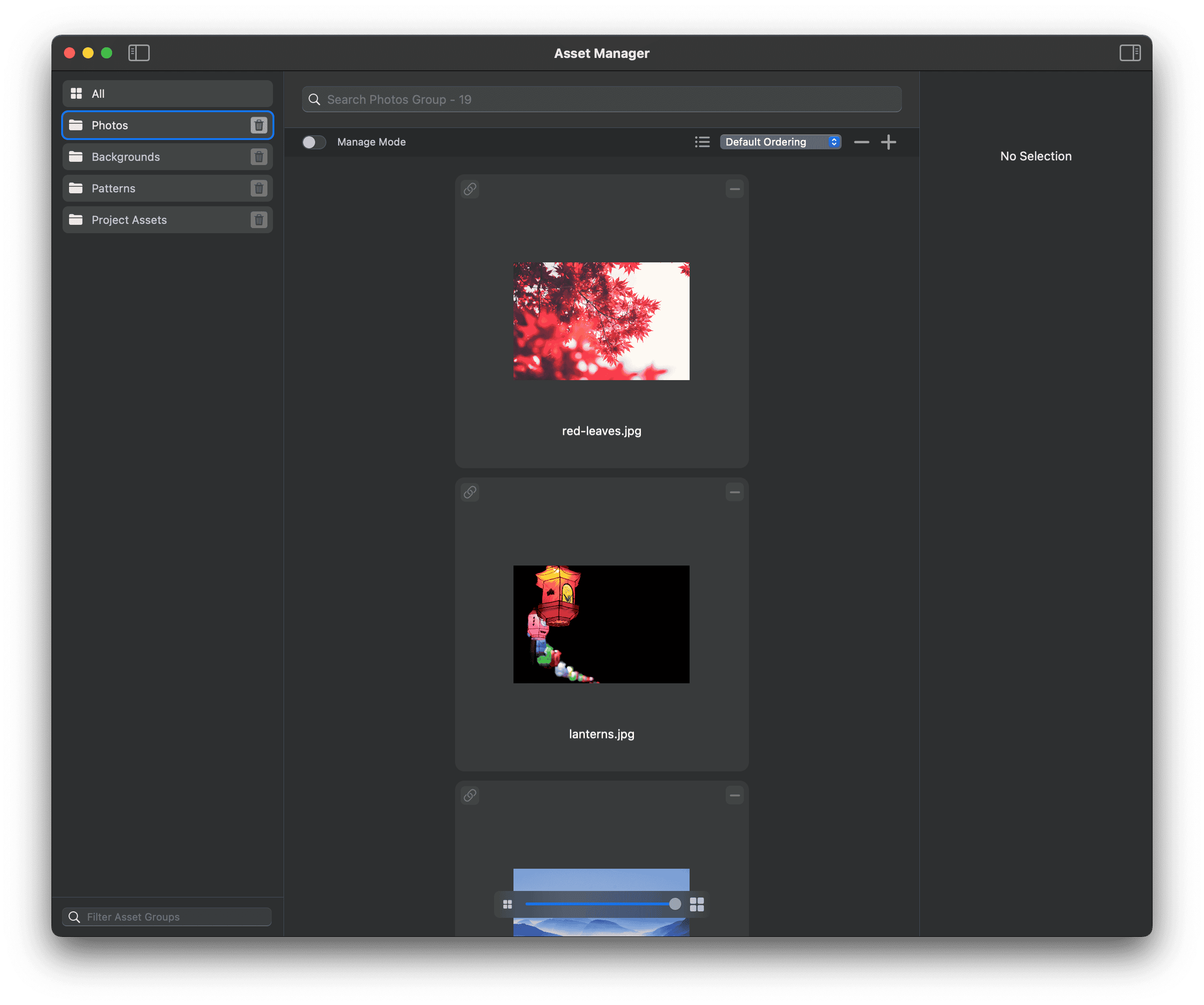Click trash icon next to Project Assets
The width and height of the screenshot is (1204, 1005).
(259, 220)
